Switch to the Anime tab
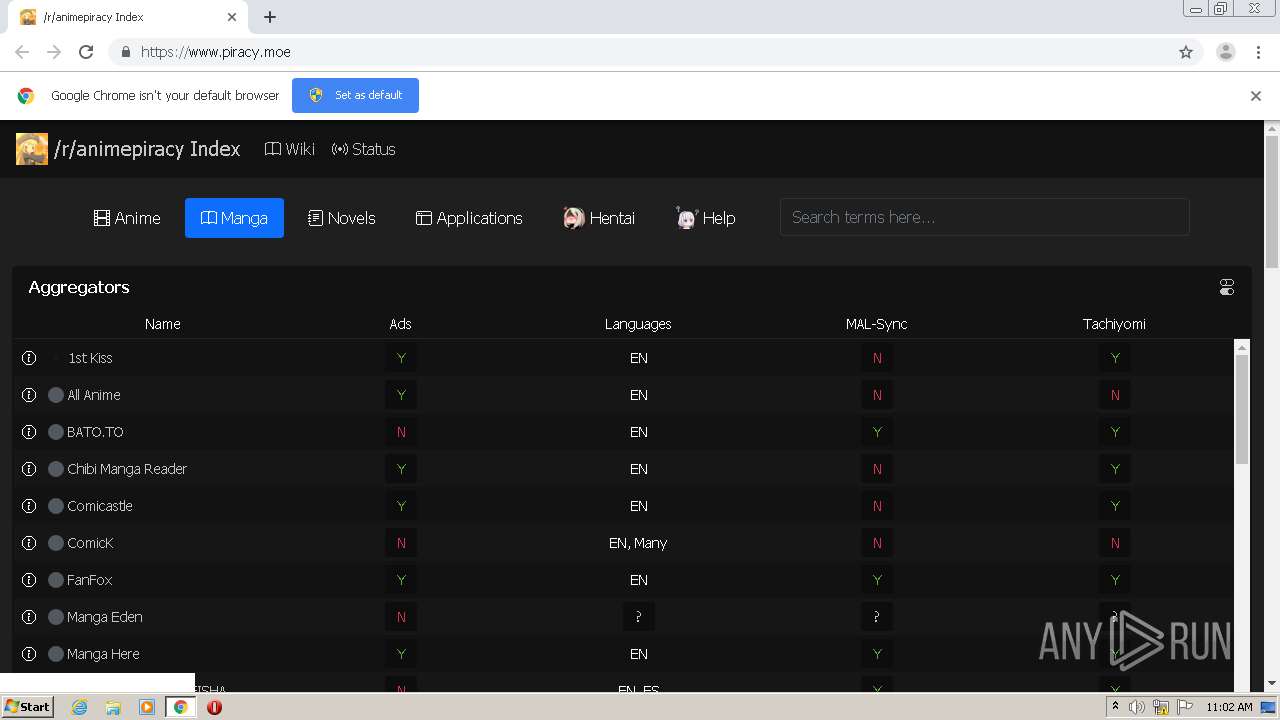The width and height of the screenshot is (1280, 720). click(127, 218)
